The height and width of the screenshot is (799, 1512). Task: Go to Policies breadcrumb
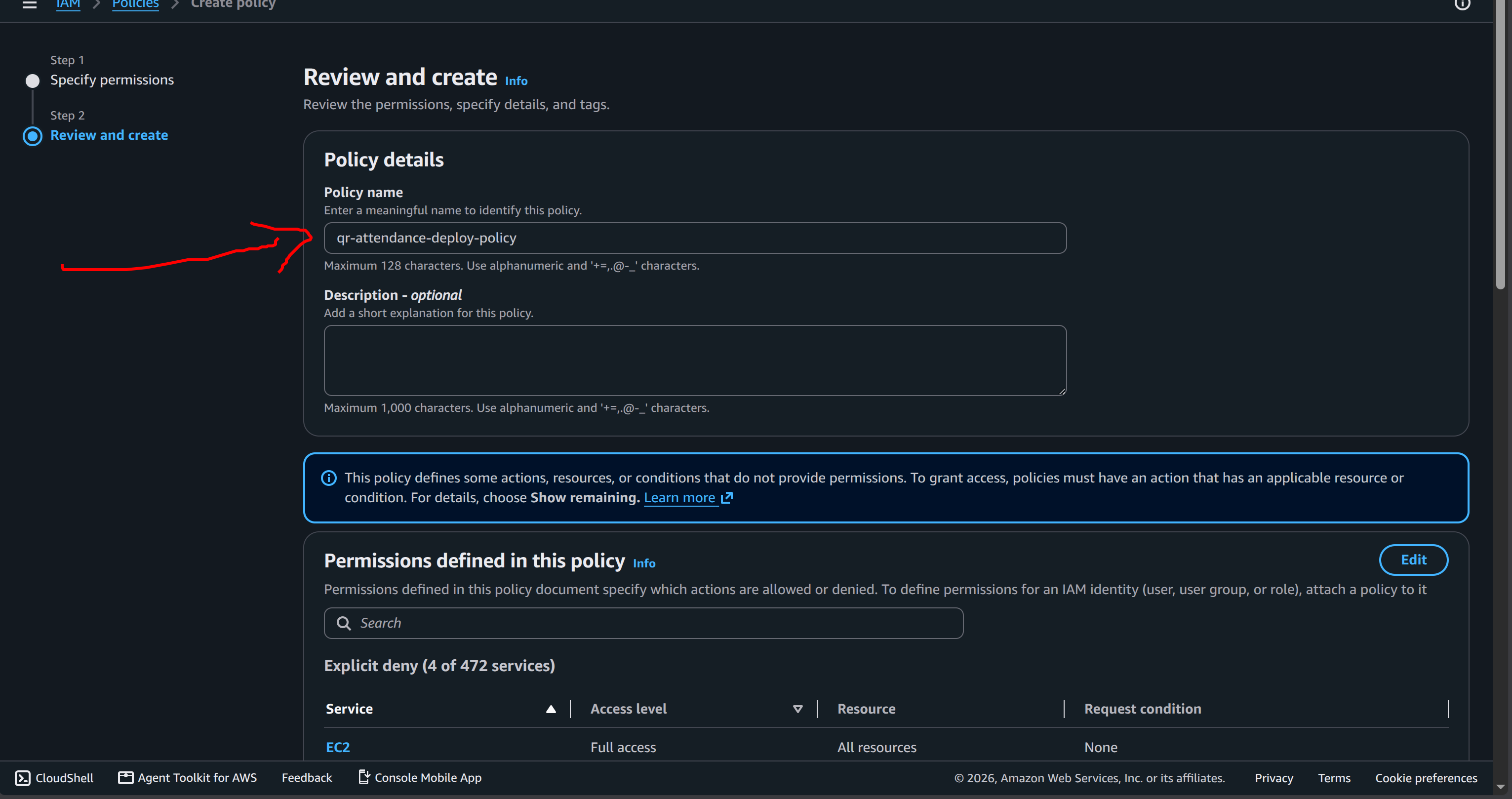[x=136, y=4]
